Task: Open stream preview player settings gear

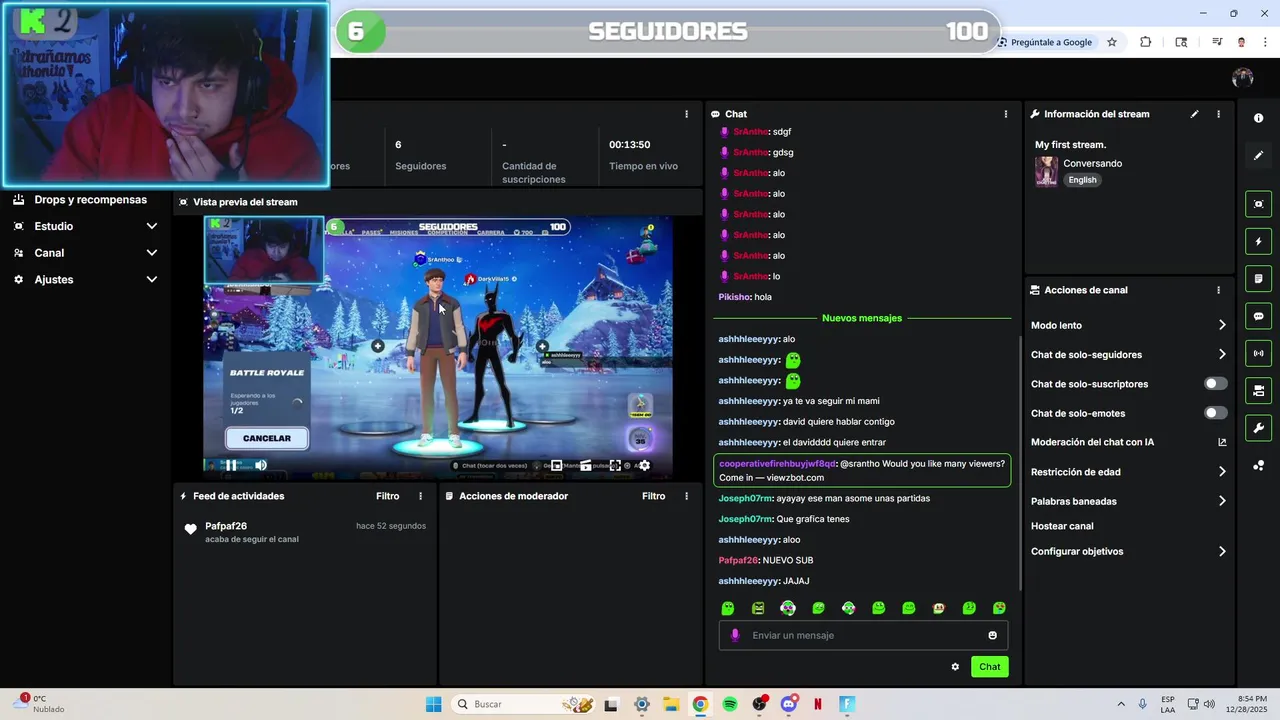Action: (644, 465)
